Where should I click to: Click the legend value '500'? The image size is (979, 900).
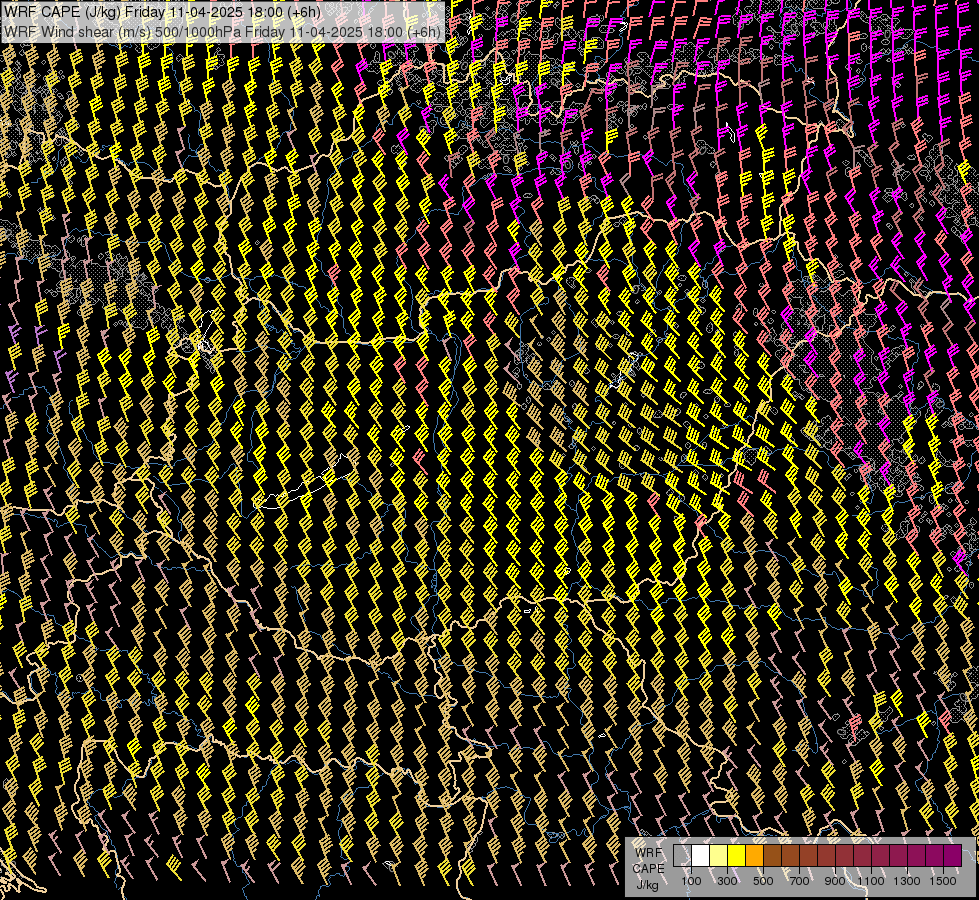[763, 881]
